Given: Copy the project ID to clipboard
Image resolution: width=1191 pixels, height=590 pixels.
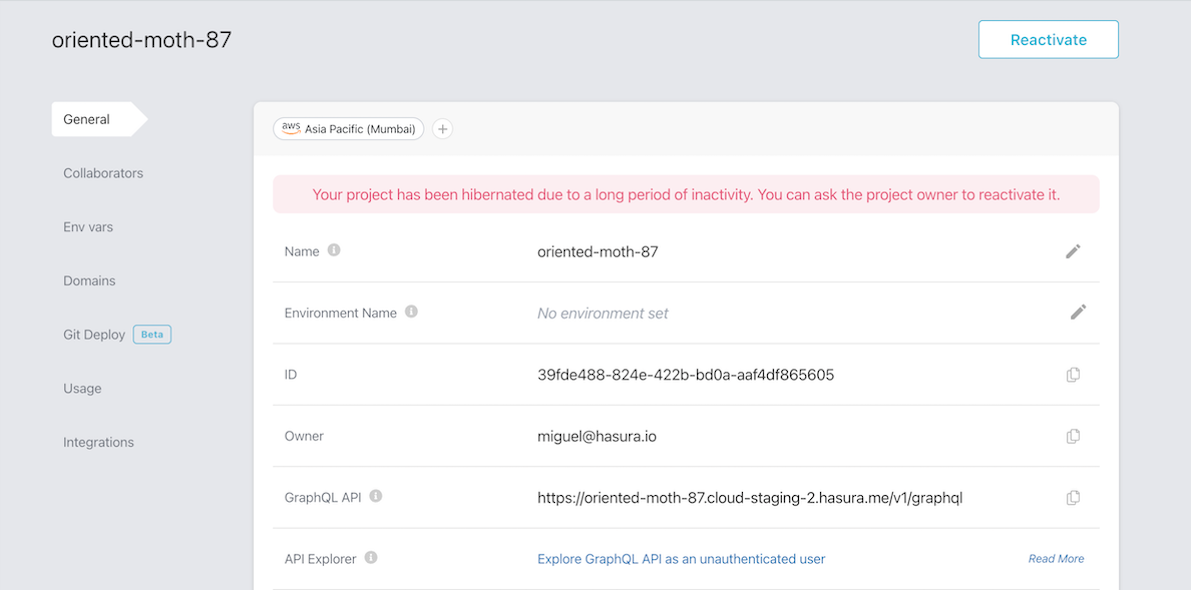Looking at the screenshot, I should 1073,375.
